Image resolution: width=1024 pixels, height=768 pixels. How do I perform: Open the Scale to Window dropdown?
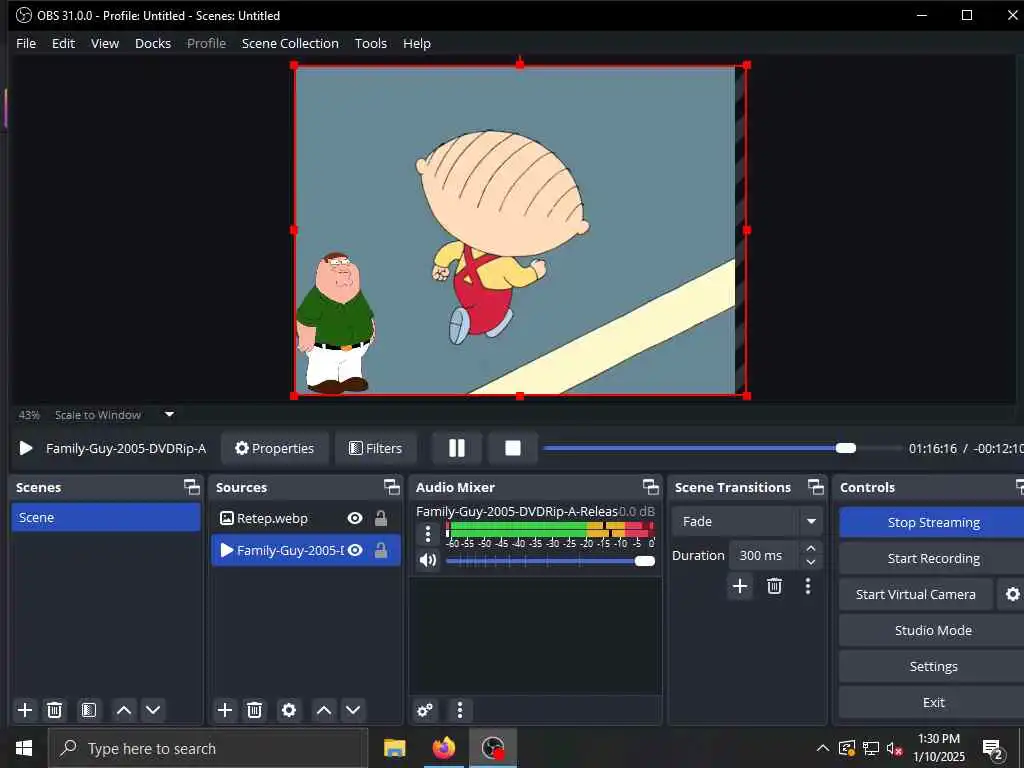[115, 415]
